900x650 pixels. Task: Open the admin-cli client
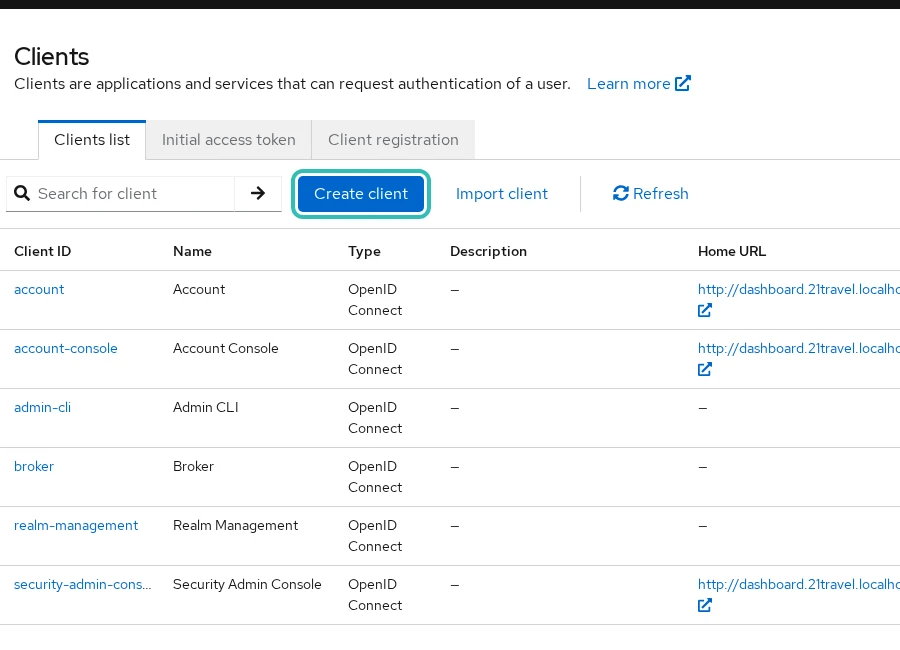[x=42, y=408]
